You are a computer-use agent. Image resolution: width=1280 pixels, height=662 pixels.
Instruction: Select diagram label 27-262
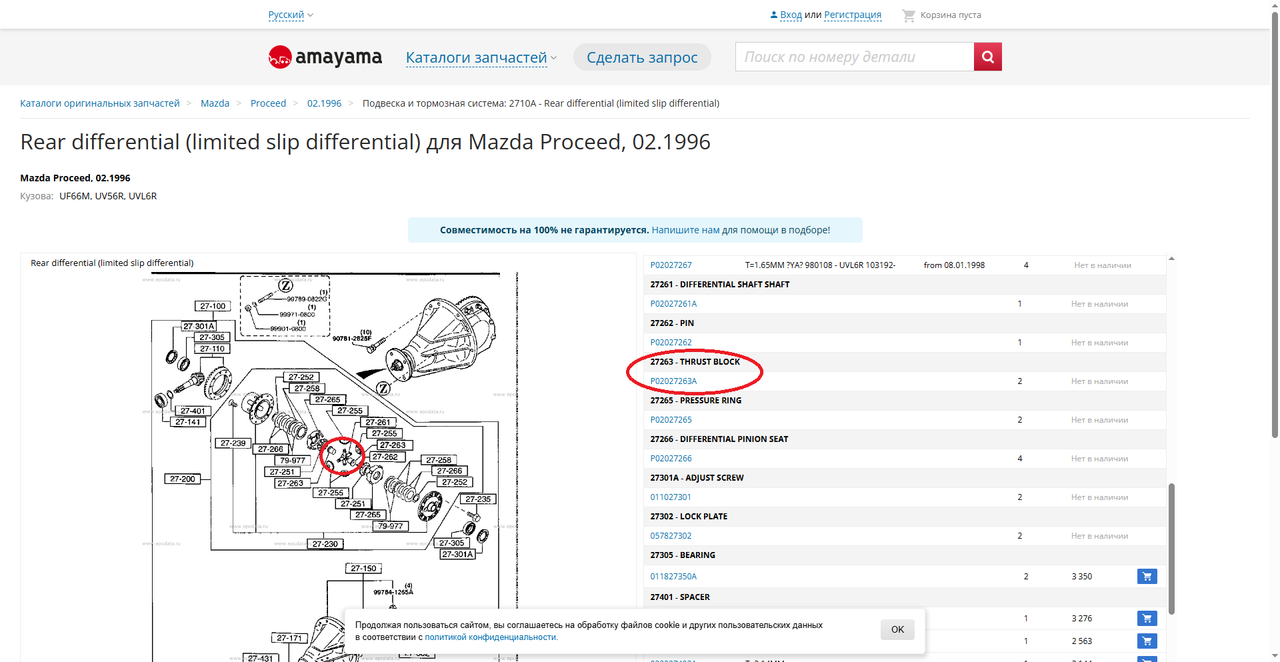pyautogui.click(x=386, y=457)
